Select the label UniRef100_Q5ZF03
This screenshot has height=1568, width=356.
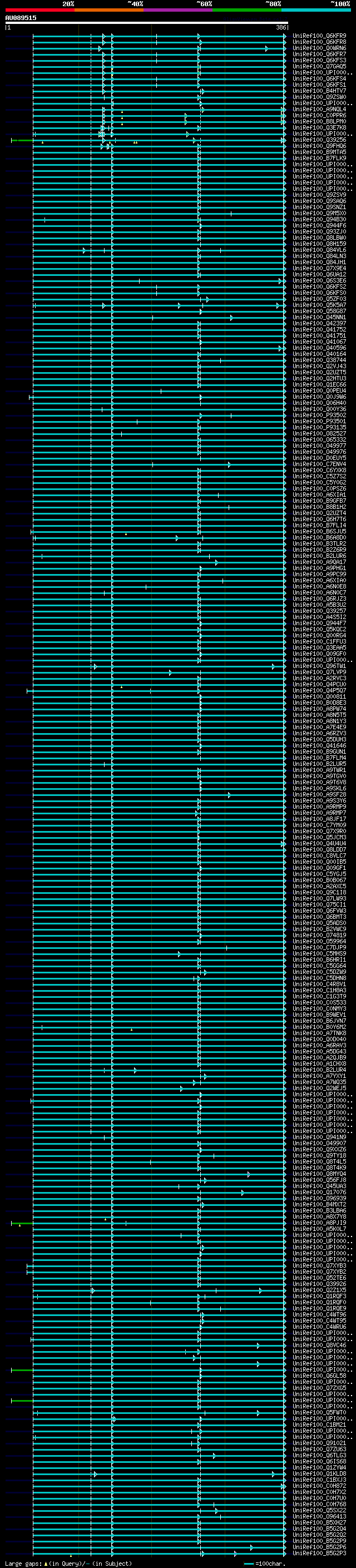tap(319, 299)
